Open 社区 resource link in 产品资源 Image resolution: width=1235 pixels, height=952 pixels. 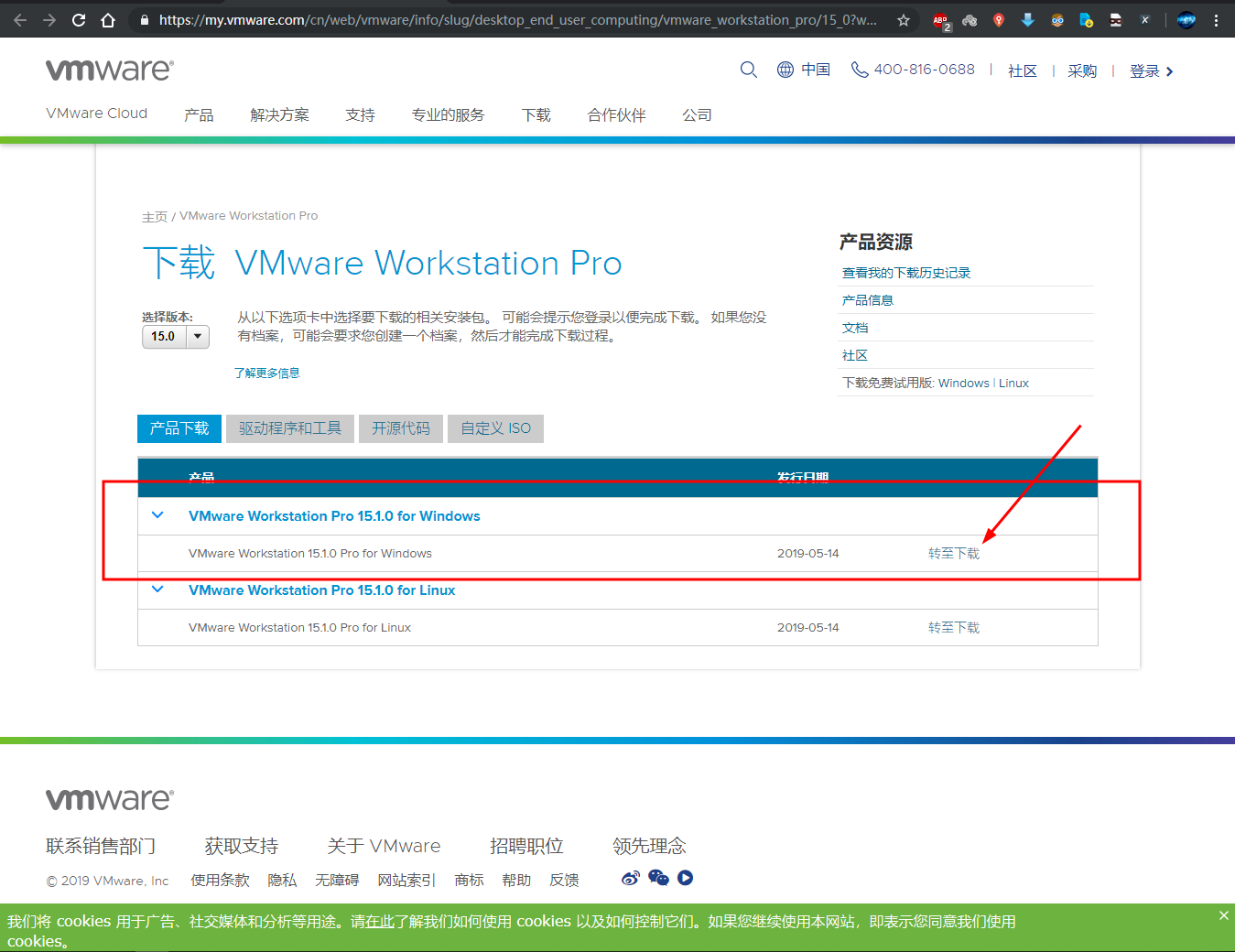[x=855, y=355]
